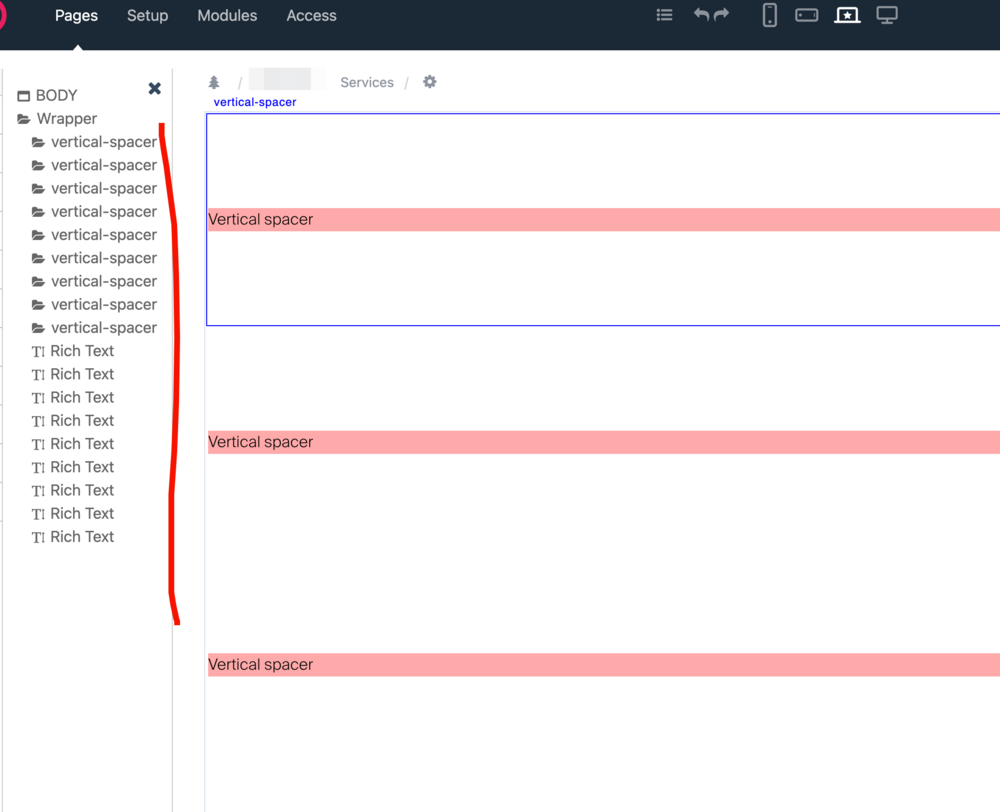
Task: Switch to mobile landscape preview
Action: (806, 15)
